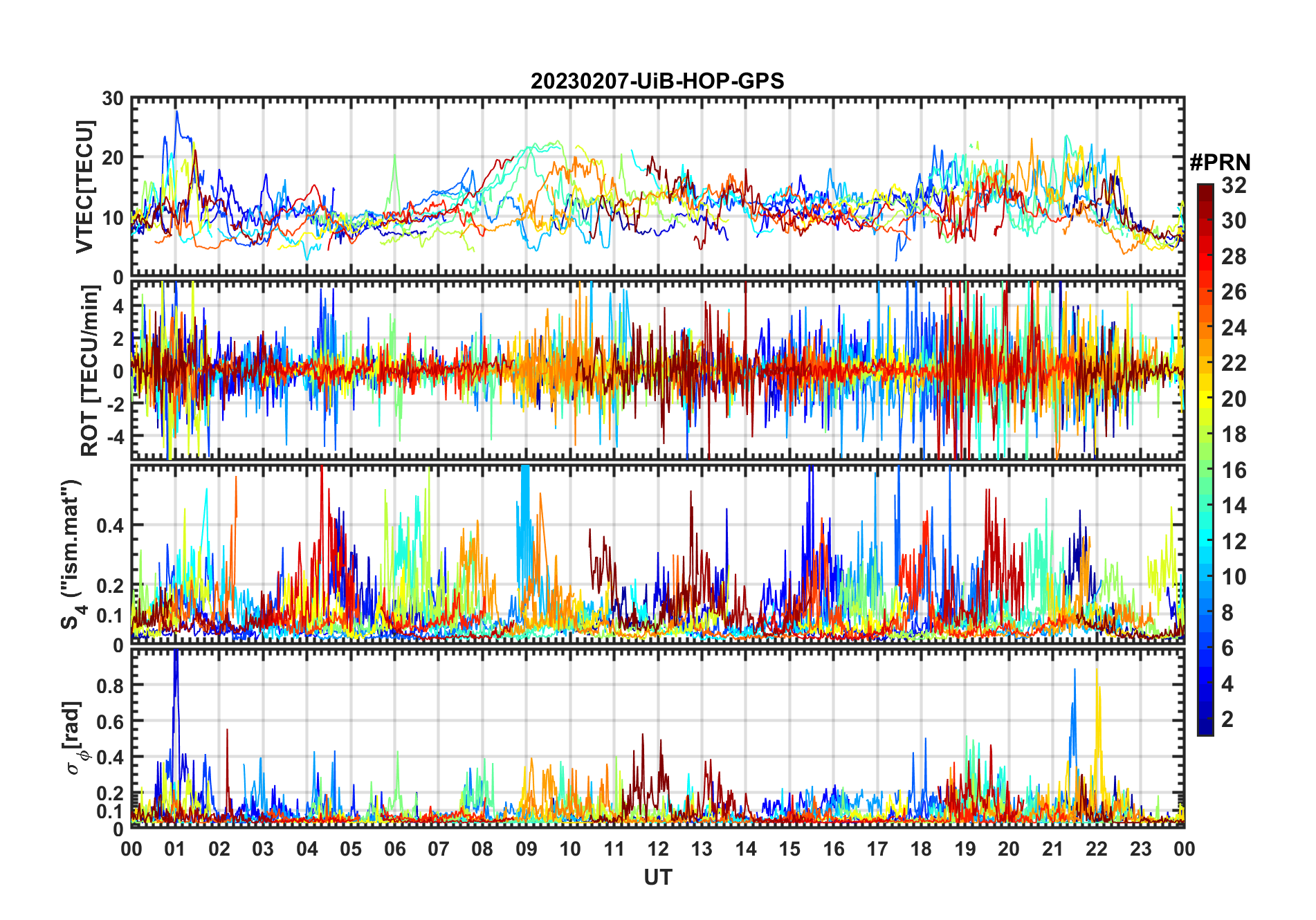Click the #PRN colorbar label

1221,163
